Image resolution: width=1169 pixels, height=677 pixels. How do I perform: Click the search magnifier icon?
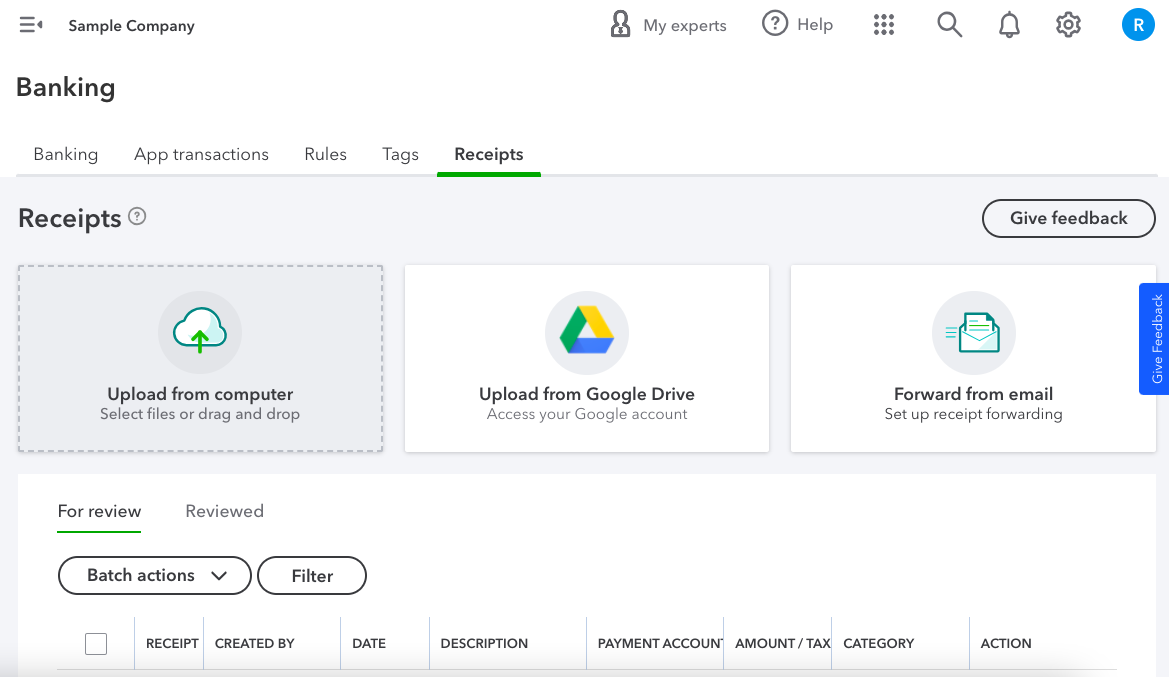[x=949, y=25]
